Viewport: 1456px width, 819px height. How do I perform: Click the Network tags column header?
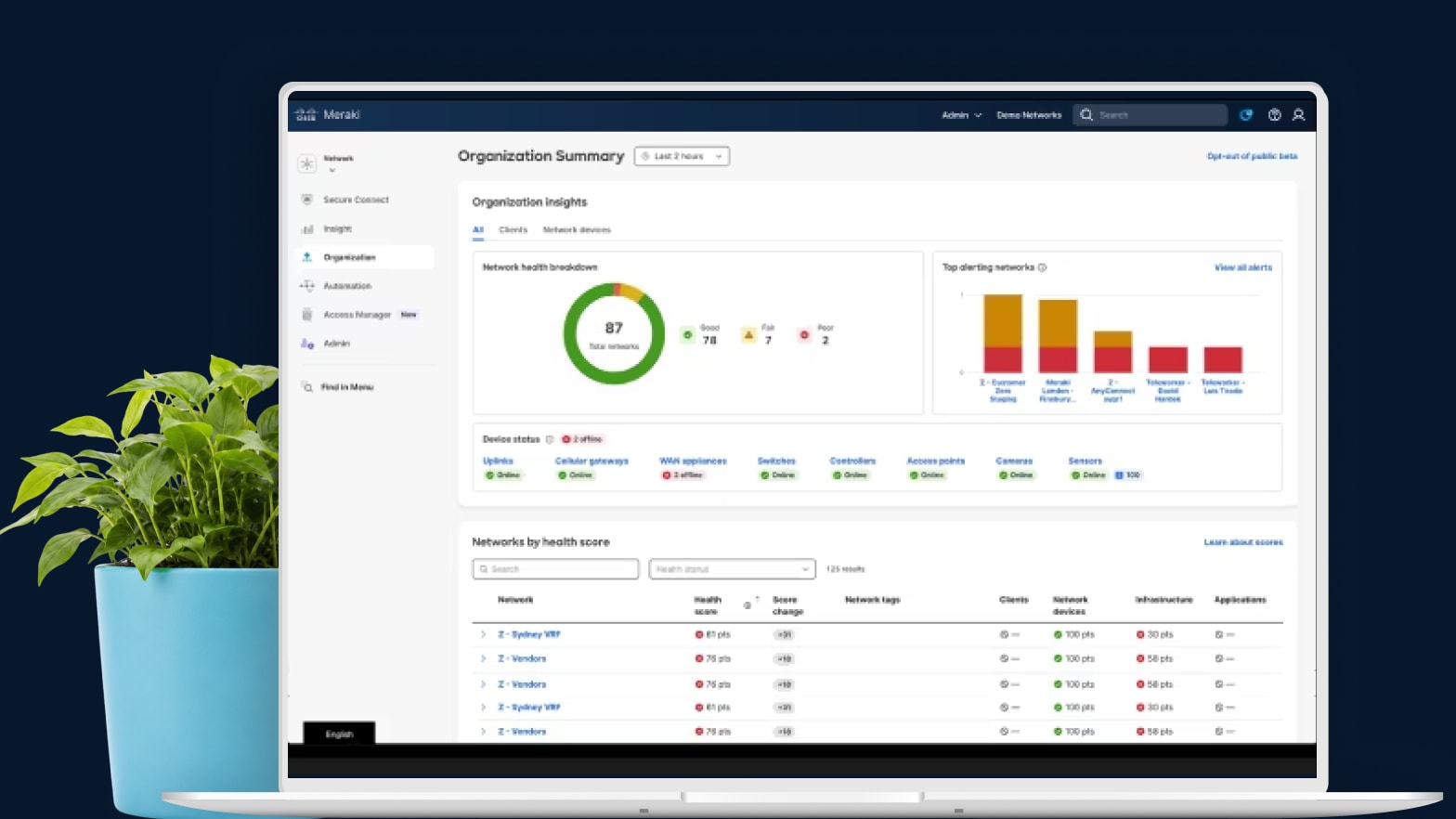pyautogui.click(x=872, y=600)
